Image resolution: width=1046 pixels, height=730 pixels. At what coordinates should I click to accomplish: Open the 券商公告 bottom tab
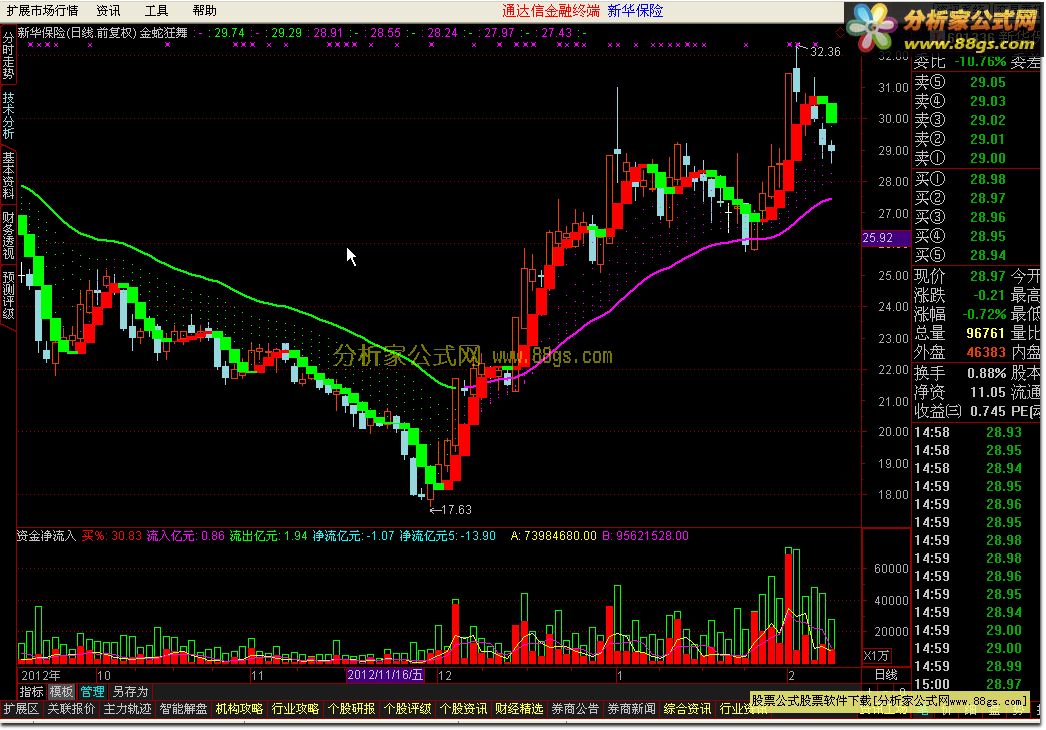pos(576,709)
